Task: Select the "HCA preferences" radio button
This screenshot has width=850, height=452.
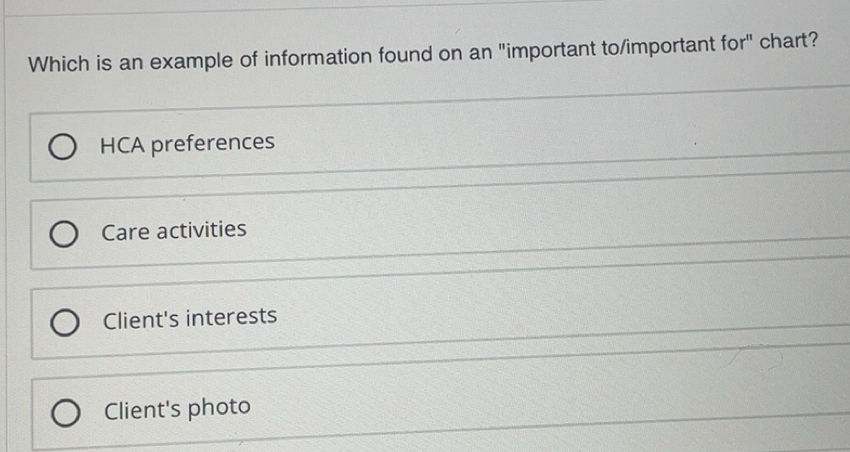Action: [62, 147]
